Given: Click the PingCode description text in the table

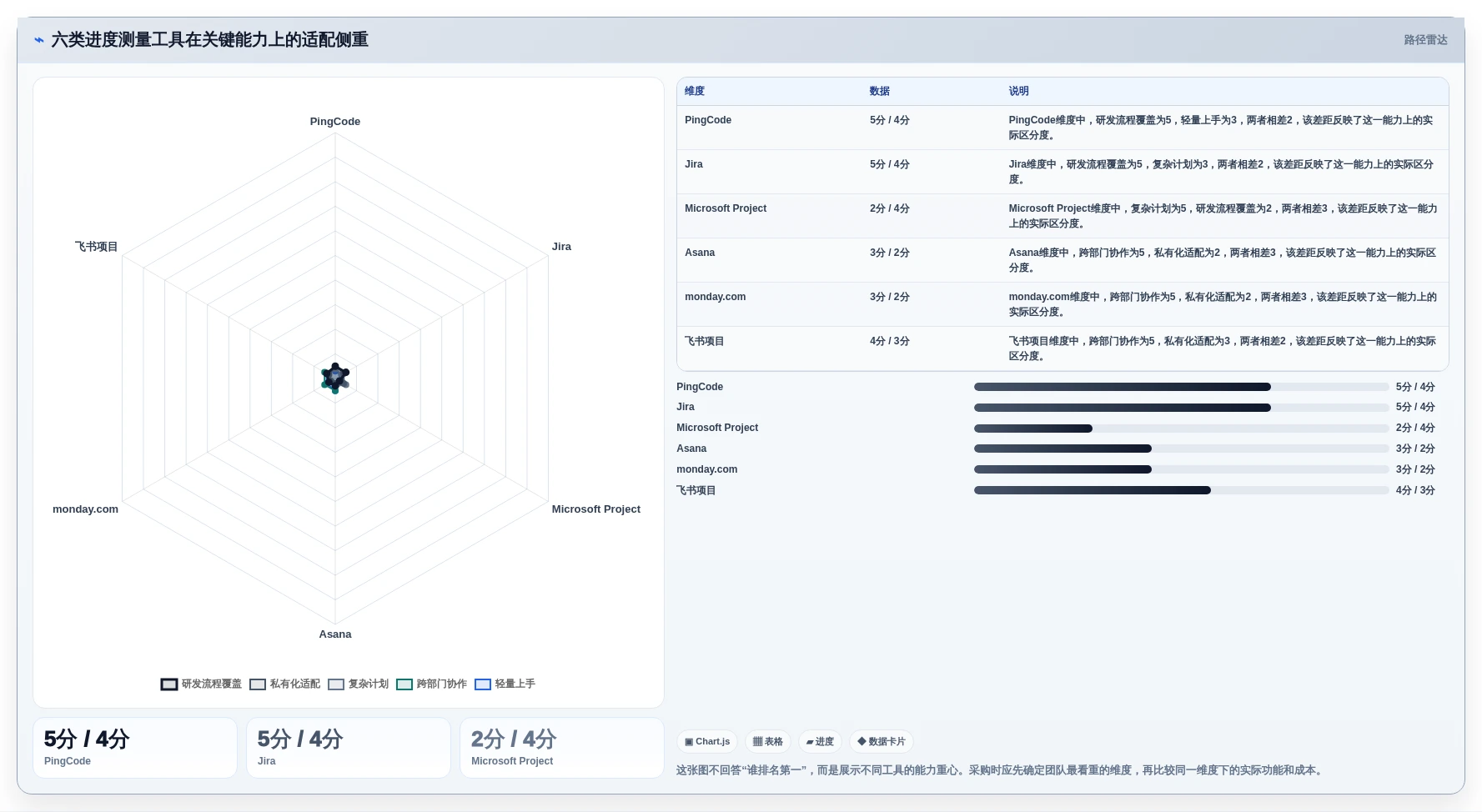Looking at the screenshot, I should pyautogui.click(x=1222, y=128).
